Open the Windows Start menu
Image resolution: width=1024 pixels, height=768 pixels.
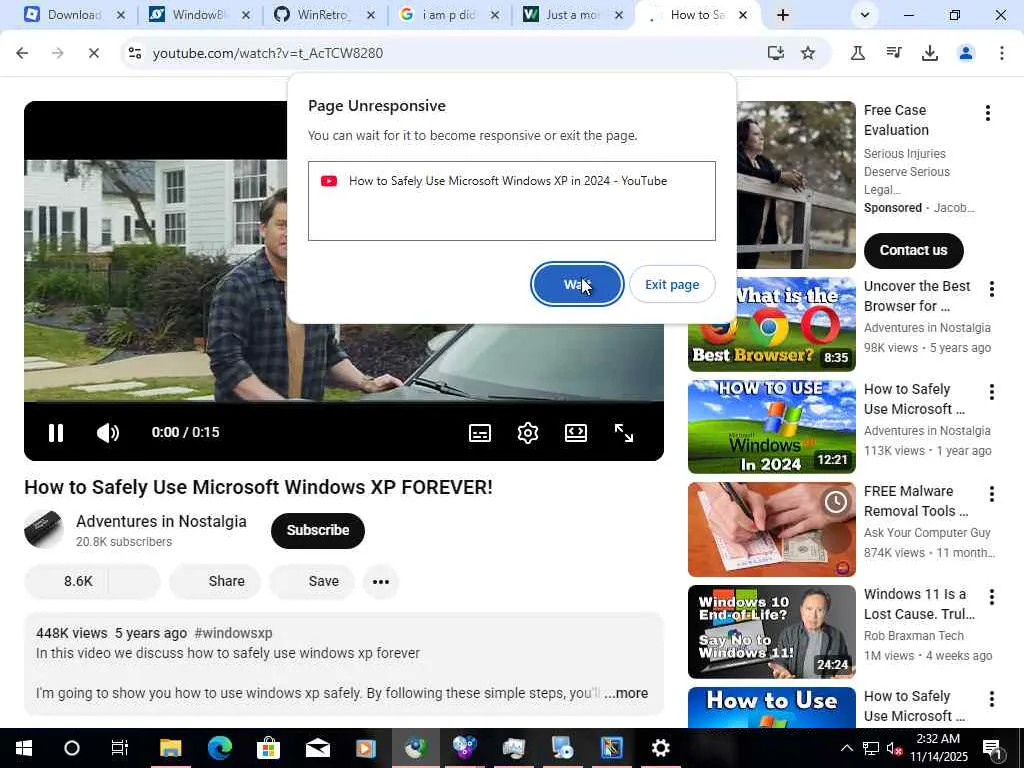point(24,748)
